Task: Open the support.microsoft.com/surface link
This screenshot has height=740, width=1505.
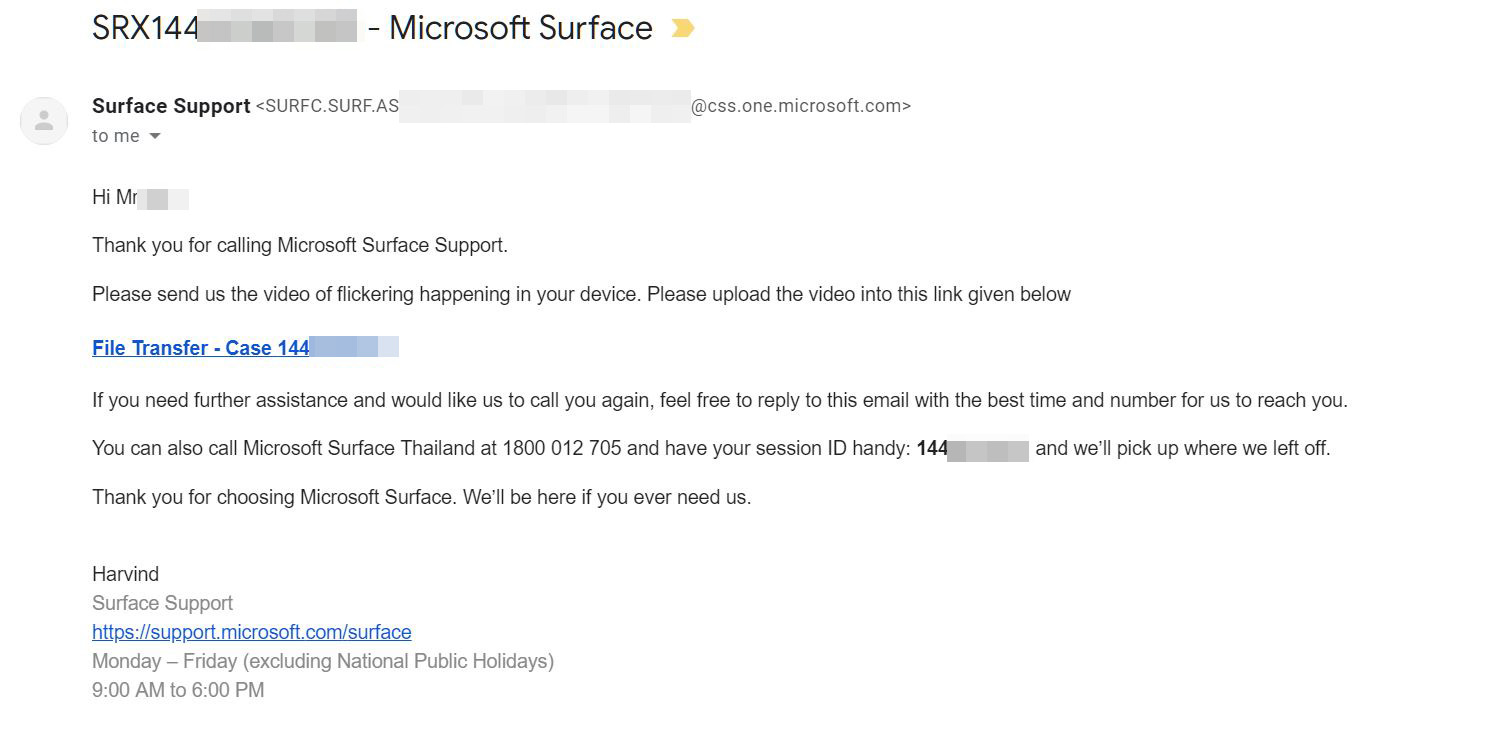Action: [x=252, y=632]
